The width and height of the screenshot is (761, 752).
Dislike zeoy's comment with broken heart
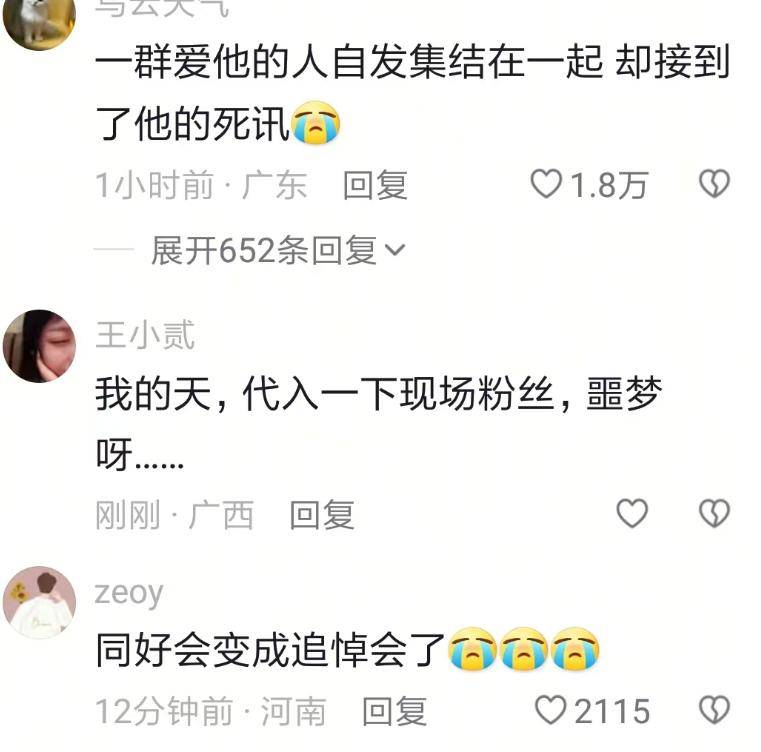(x=714, y=710)
